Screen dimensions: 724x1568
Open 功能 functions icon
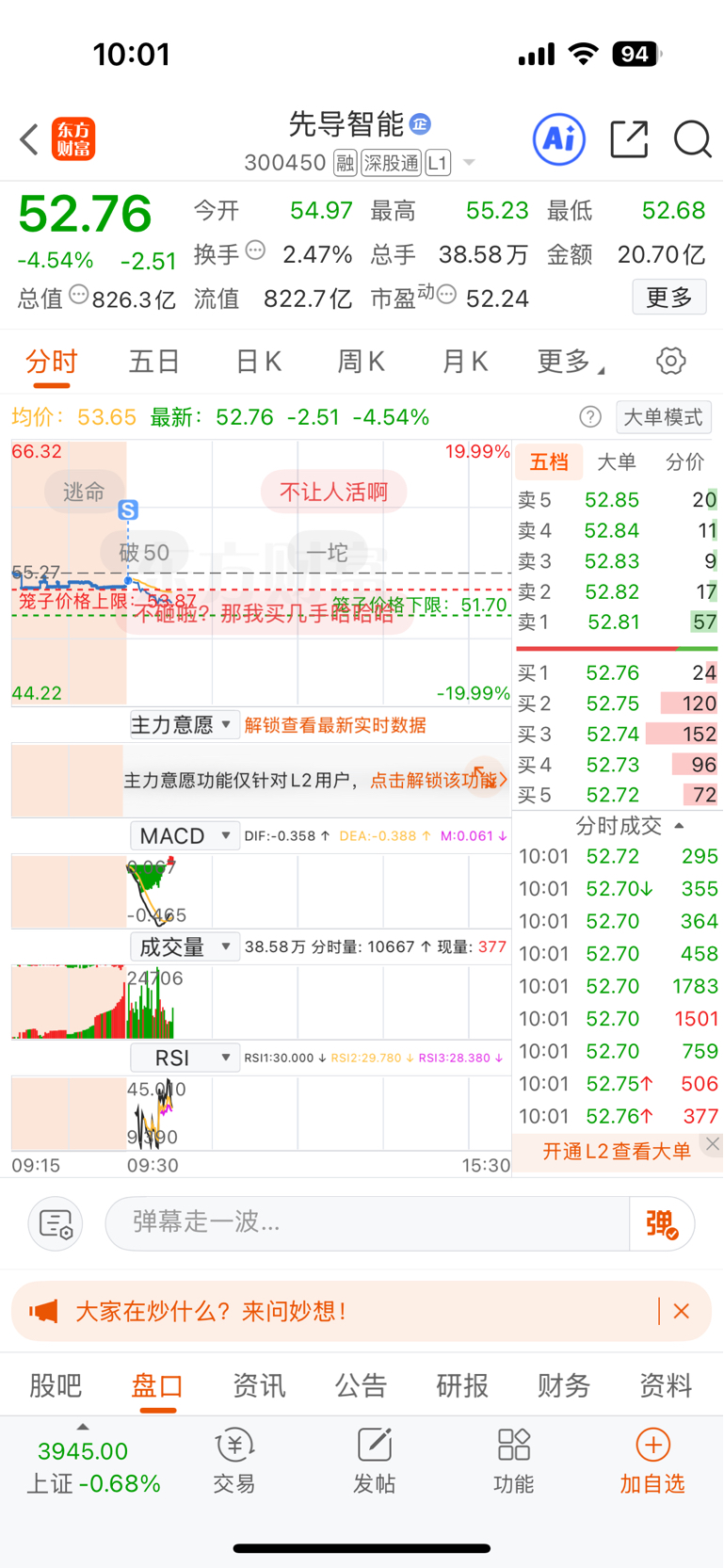(513, 1461)
